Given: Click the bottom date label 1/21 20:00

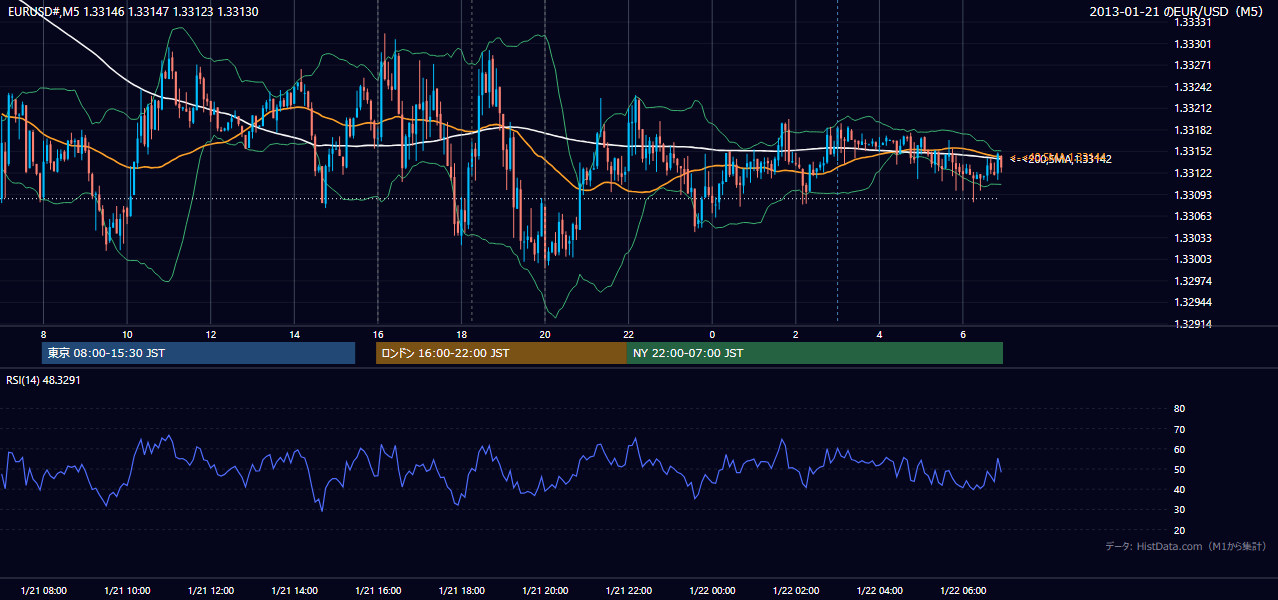Looking at the screenshot, I should [x=544, y=590].
